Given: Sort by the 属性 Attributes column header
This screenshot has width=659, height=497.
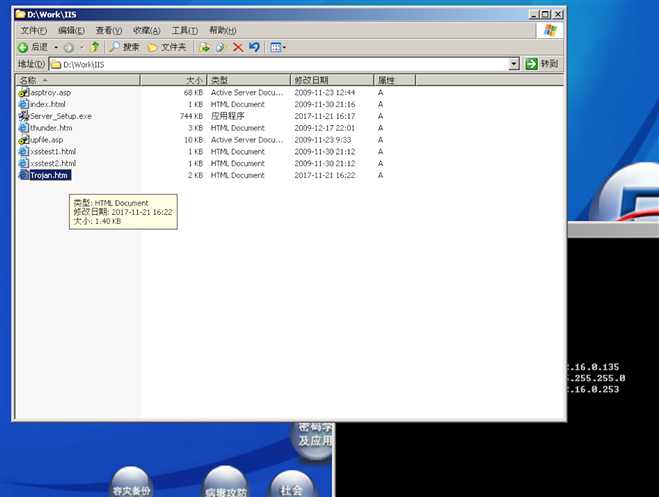Looking at the screenshot, I should click(x=394, y=80).
